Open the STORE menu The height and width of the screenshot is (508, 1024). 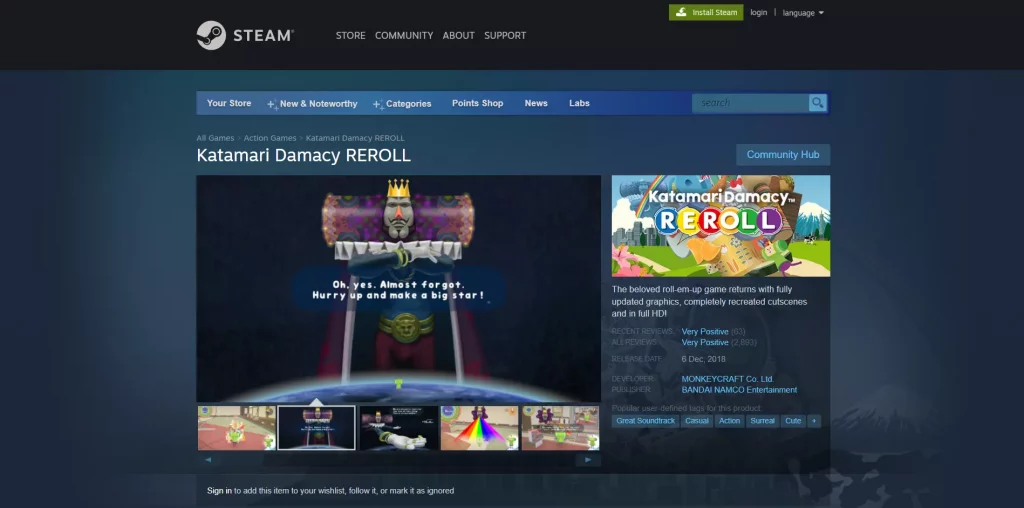[x=351, y=35]
